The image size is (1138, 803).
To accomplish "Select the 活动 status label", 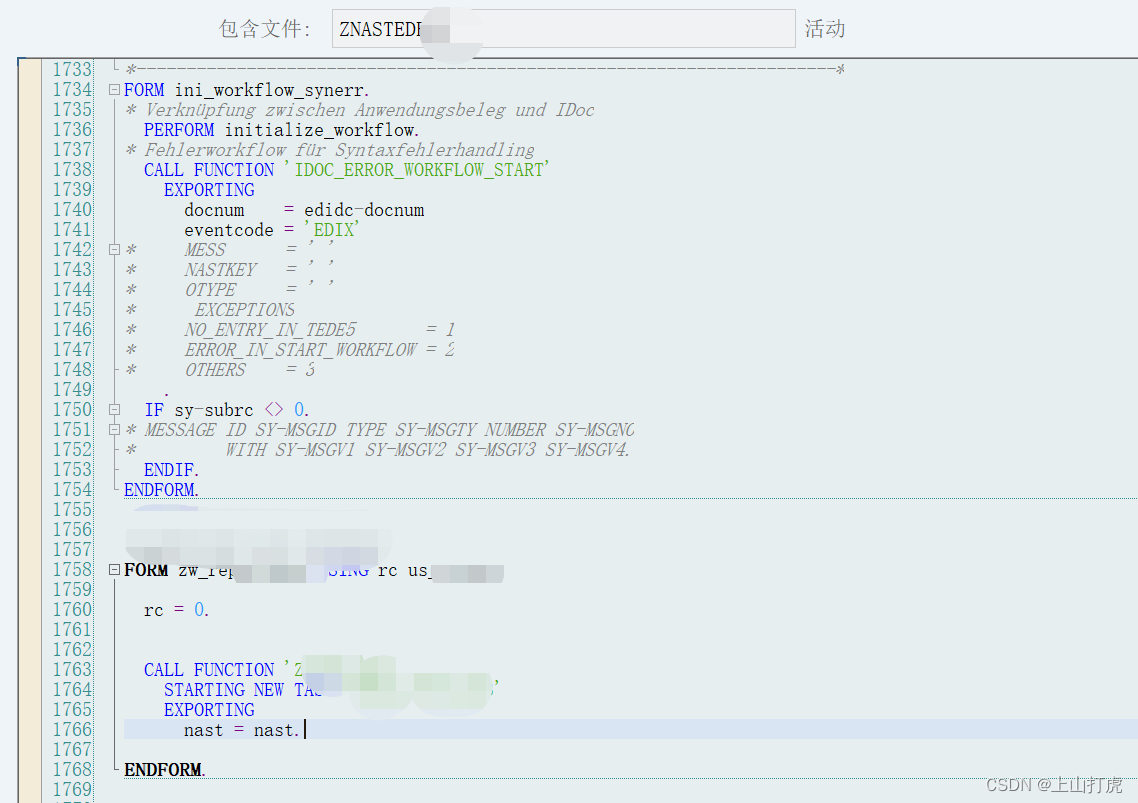I will point(825,28).
